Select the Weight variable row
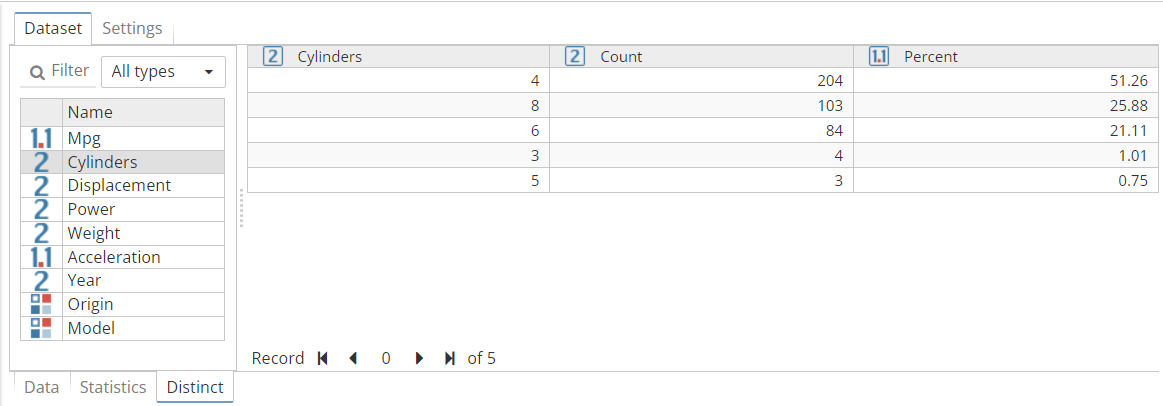The image size is (1163, 406). coord(94,233)
